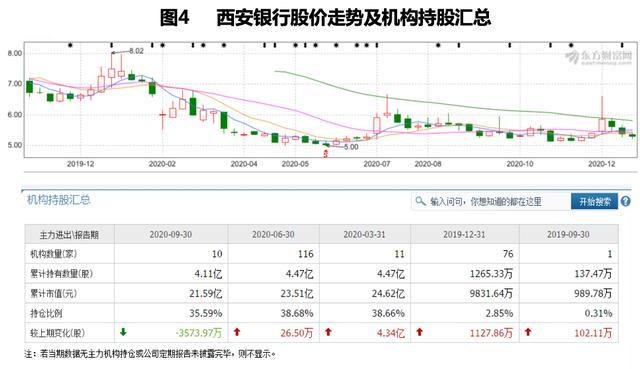Select the 2020-06-30 report period column header
Viewport: 640px width, 369px height.
click(x=273, y=234)
